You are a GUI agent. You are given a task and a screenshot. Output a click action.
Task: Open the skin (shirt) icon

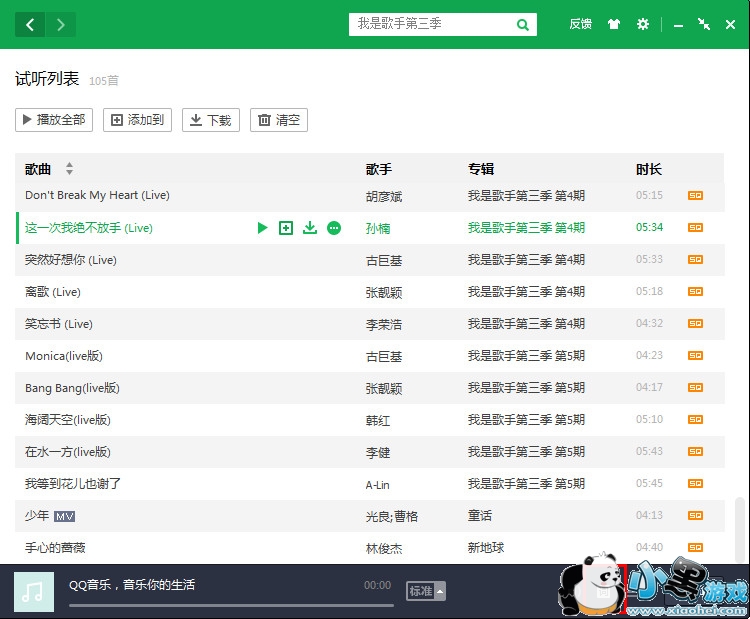[x=614, y=25]
